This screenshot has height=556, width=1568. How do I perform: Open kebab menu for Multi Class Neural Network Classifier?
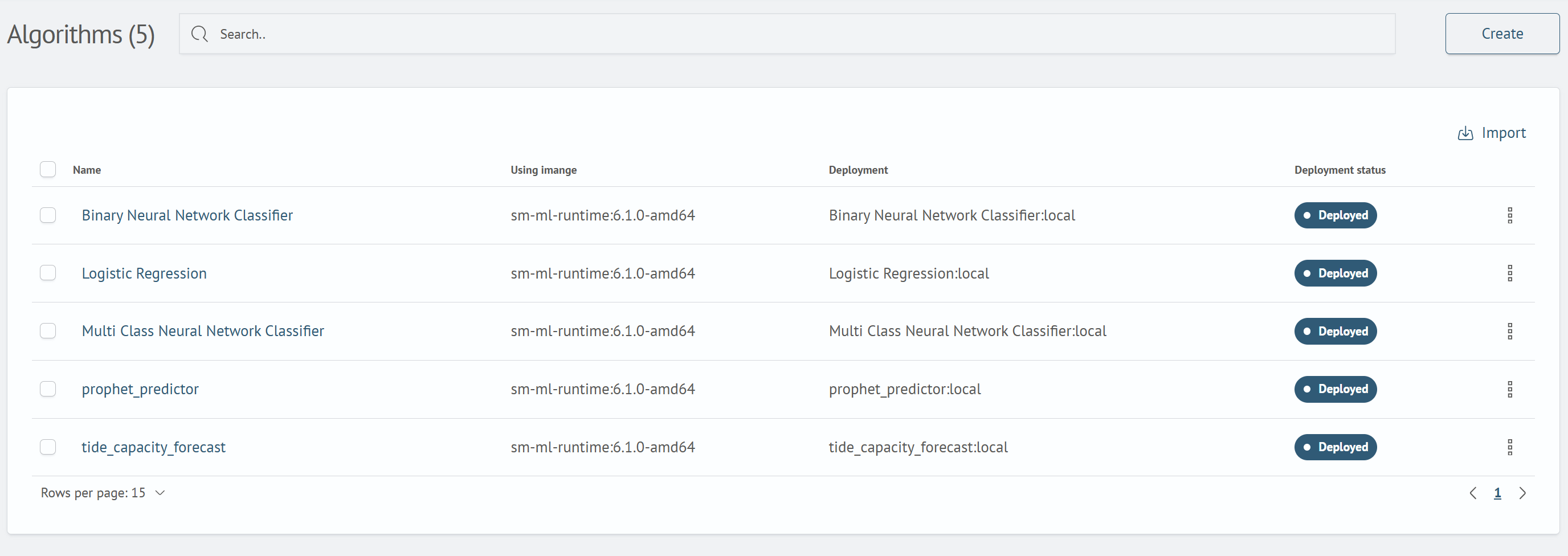click(x=1509, y=331)
